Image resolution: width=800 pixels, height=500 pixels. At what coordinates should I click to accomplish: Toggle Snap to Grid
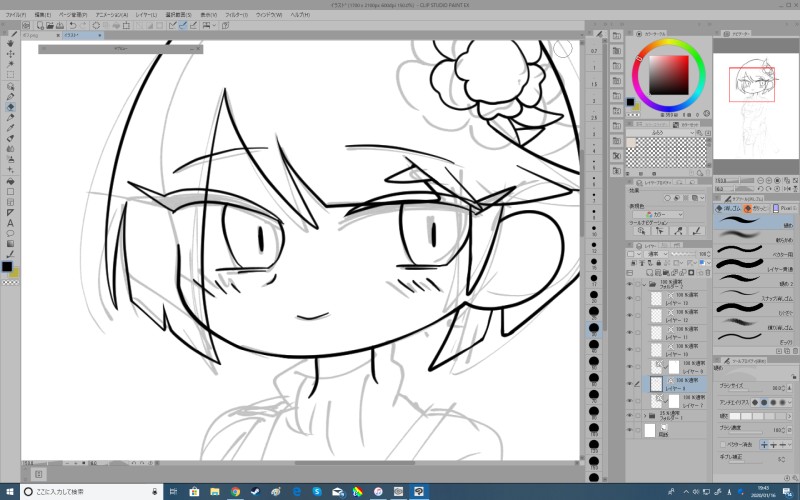(x=193, y=25)
